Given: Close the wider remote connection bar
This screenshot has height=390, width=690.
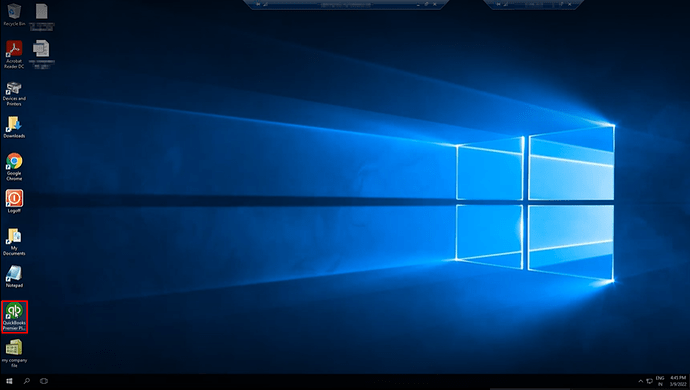Looking at the screenshot, I should point(435,4).
